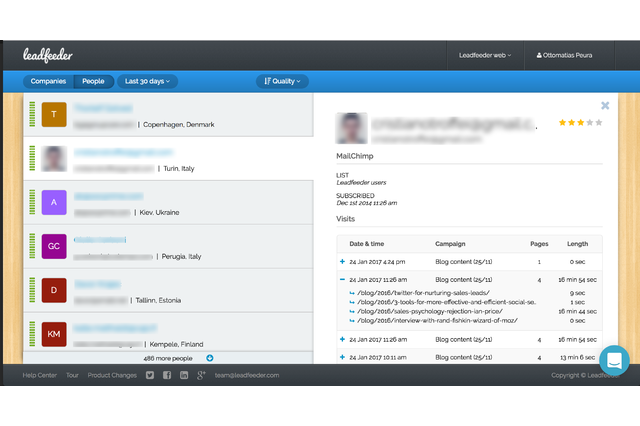The image size is (640, 426).
Task: Click the Length column header
Action: pos(578,244)
